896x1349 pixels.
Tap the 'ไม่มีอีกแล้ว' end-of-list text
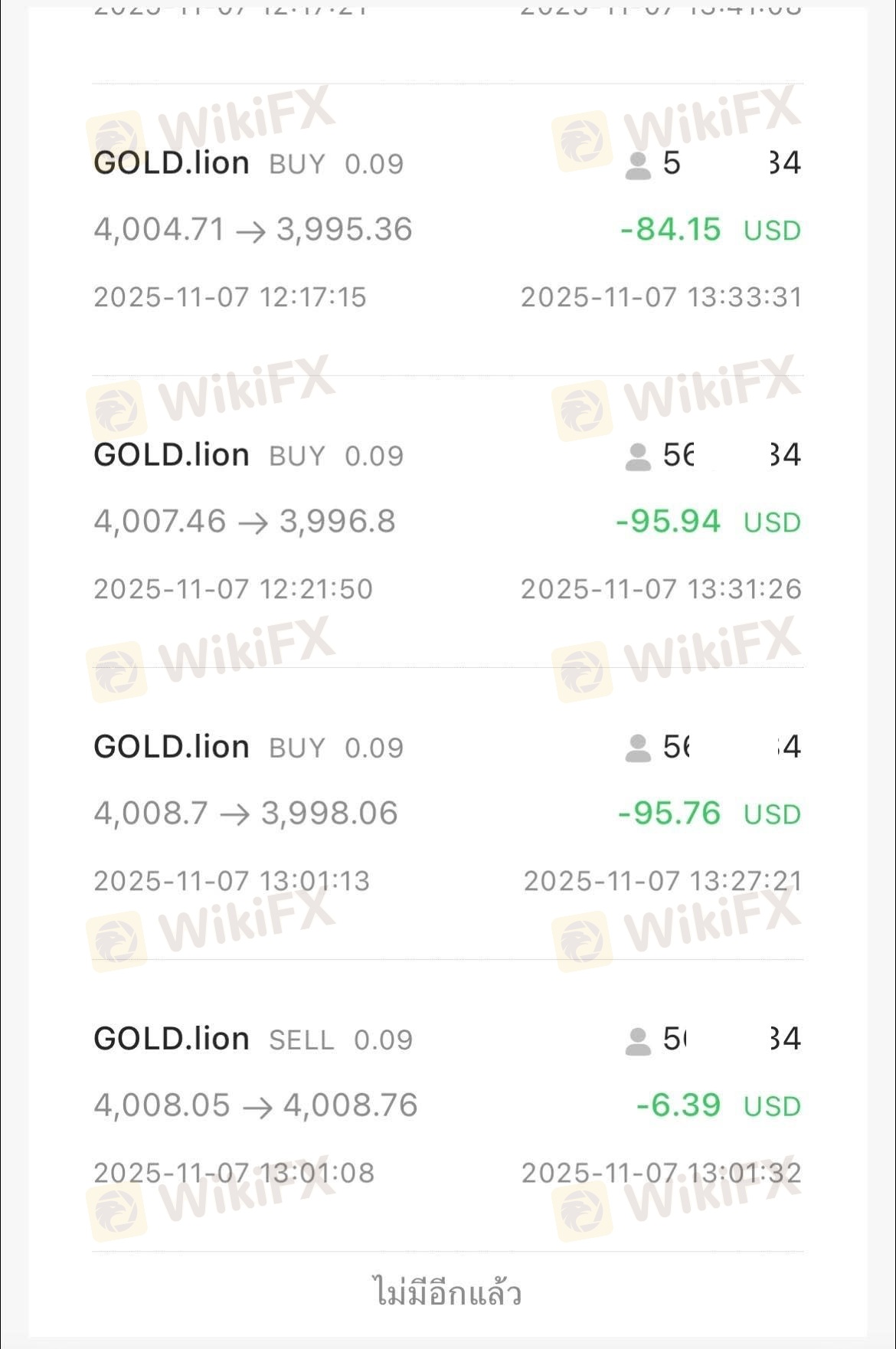point(448,1292)
